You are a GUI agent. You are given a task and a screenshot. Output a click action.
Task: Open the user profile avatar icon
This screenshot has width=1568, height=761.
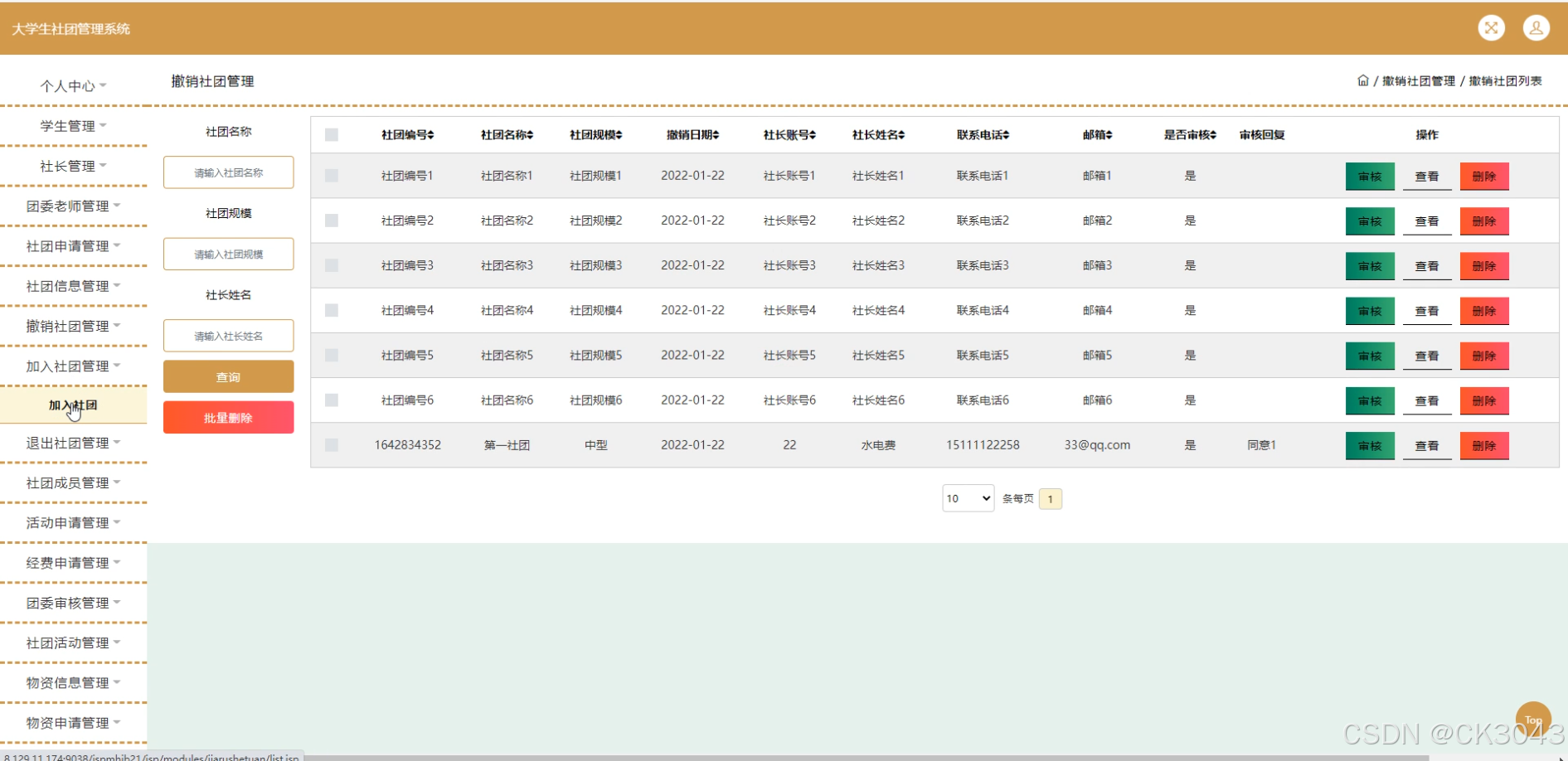1536,28
